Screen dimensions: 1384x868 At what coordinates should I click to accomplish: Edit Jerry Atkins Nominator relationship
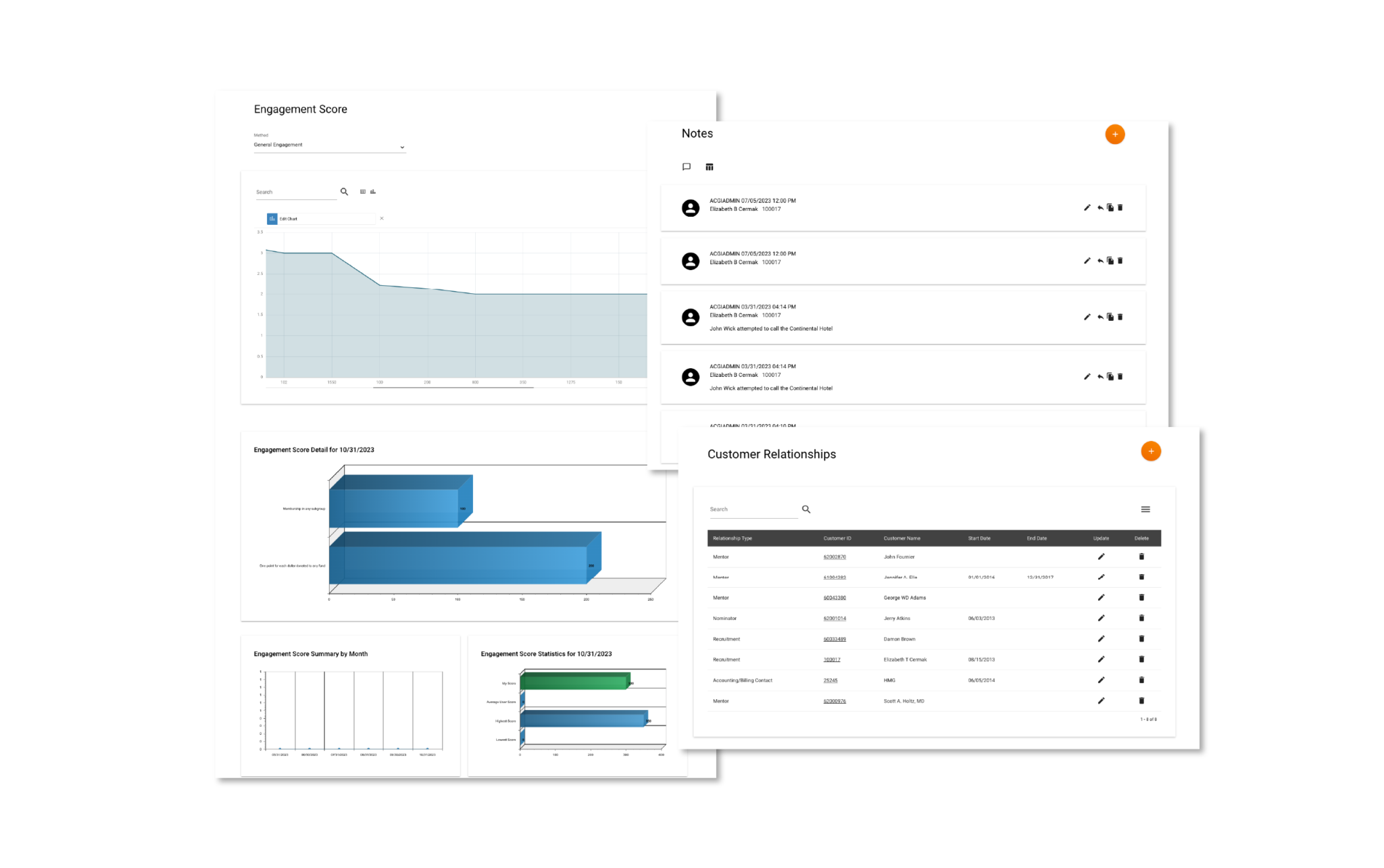coord(1102,617)
